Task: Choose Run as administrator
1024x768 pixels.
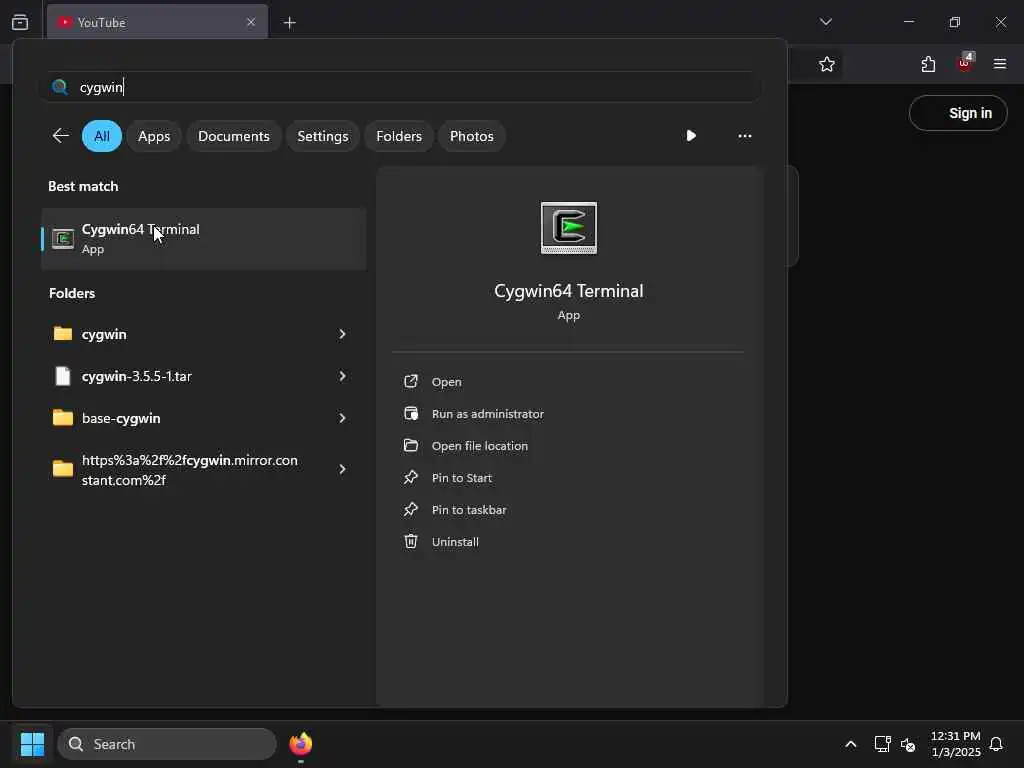Action: tap(488, 414)
